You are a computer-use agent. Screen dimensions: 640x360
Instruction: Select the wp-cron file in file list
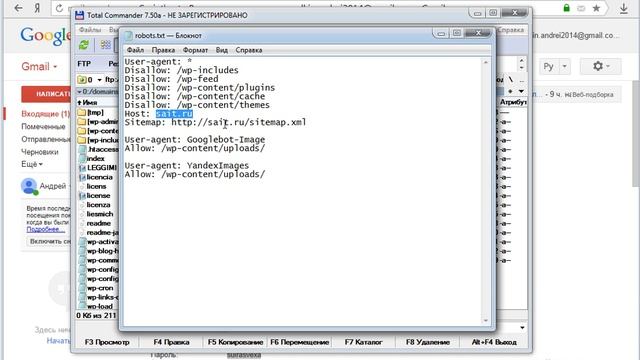[96, 288]
